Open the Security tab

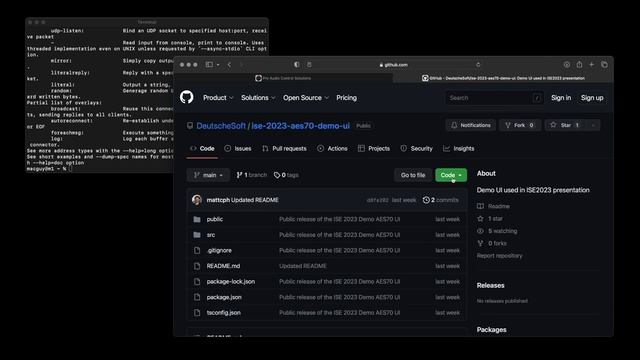(x=416, y=149)
